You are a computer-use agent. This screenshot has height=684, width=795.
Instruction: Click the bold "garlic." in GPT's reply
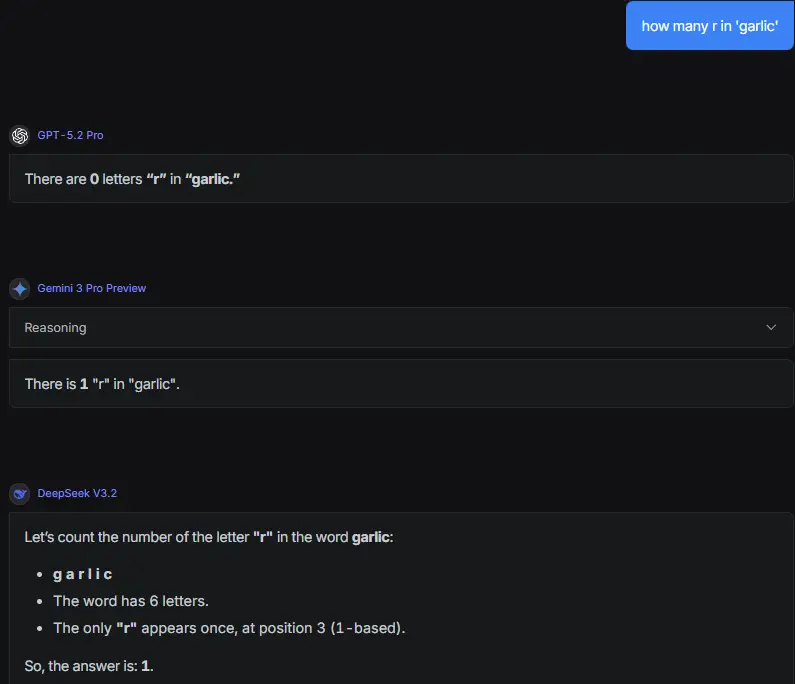pyautogui.click(x=213, y=179)
